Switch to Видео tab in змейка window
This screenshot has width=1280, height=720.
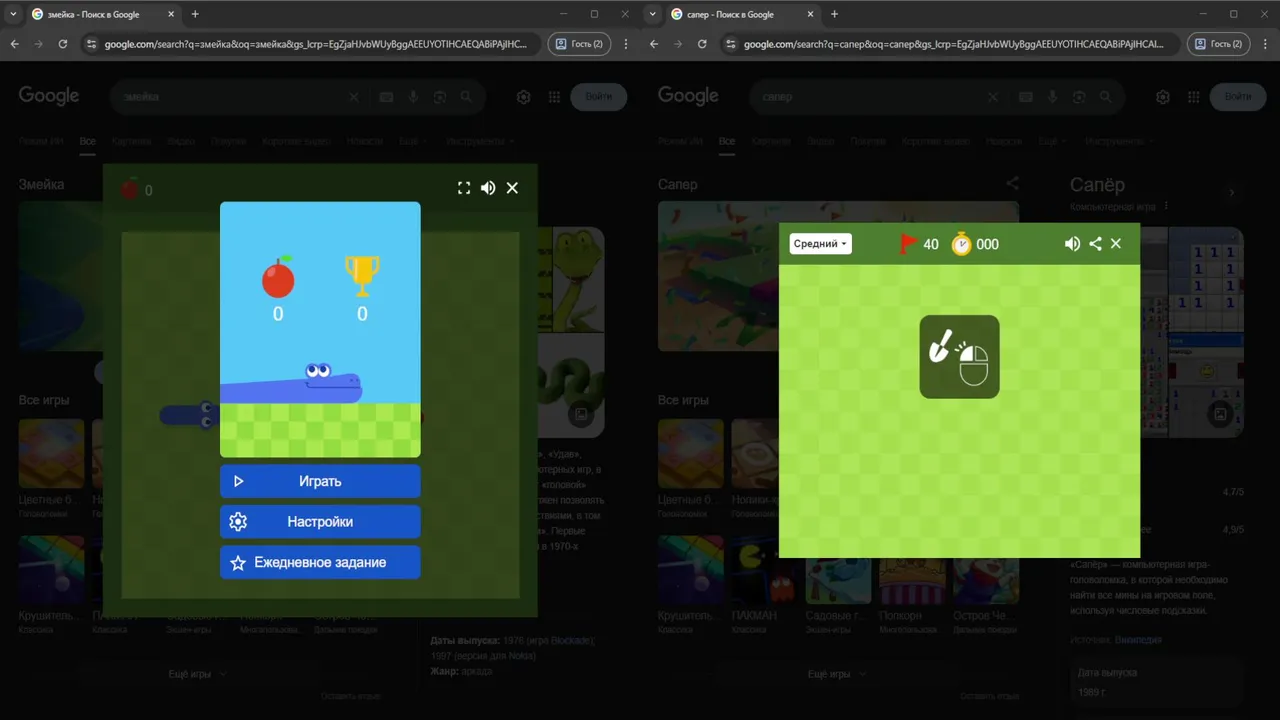tap(181, 141)
